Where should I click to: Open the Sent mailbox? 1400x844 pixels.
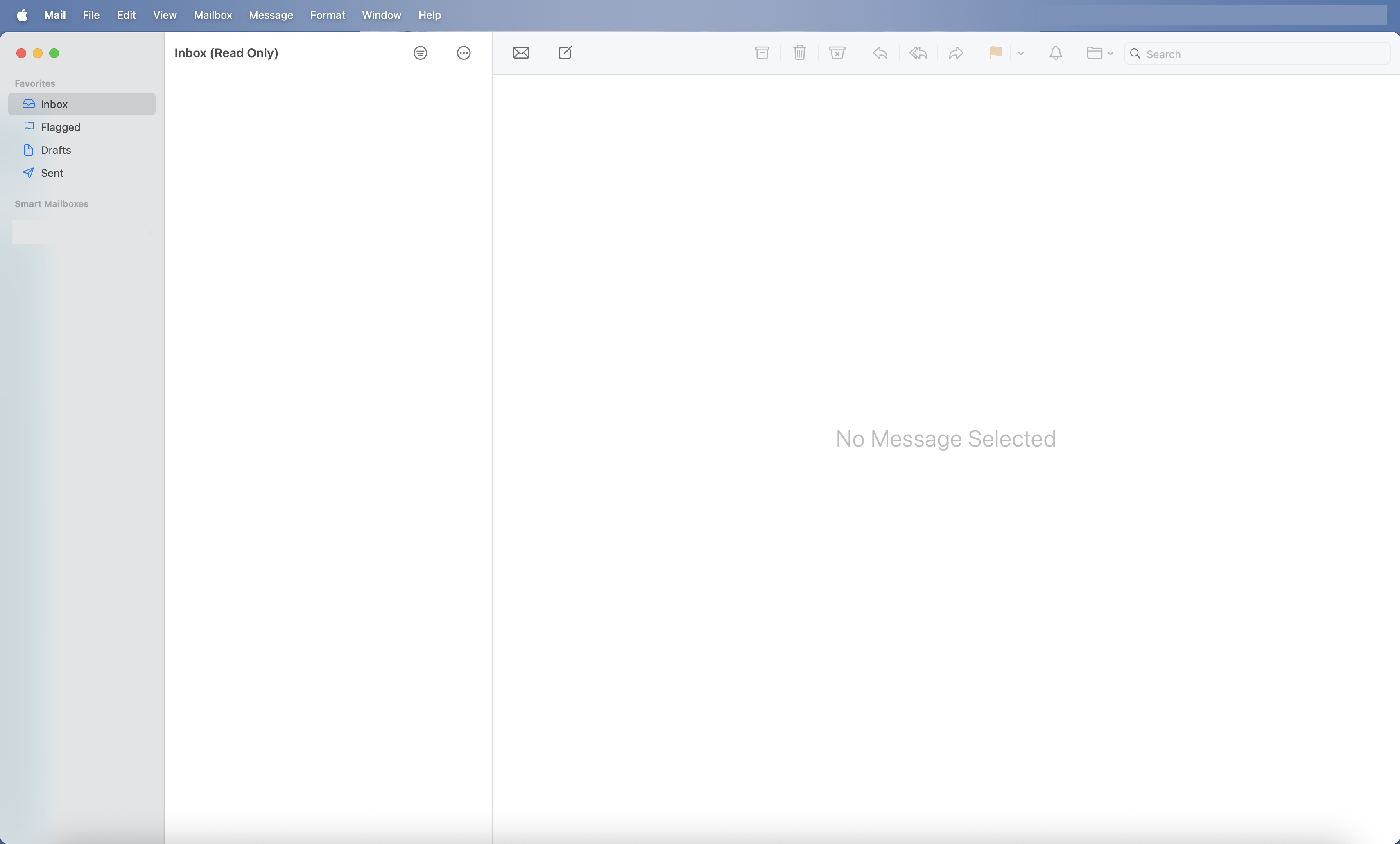point(82,173)
